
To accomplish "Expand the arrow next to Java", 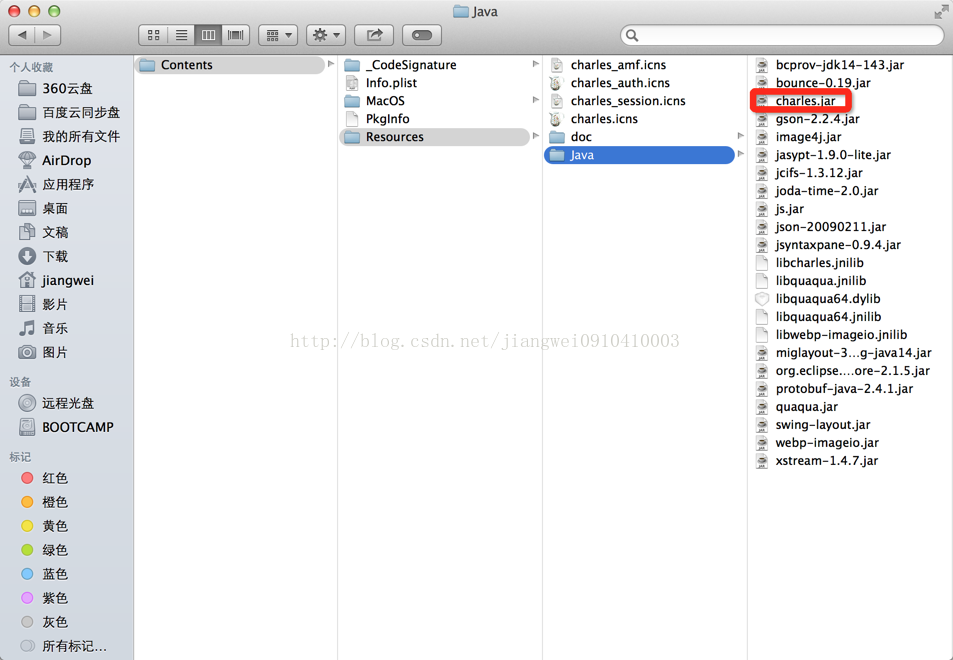I will pyautogui.click(x=740, y=154).
